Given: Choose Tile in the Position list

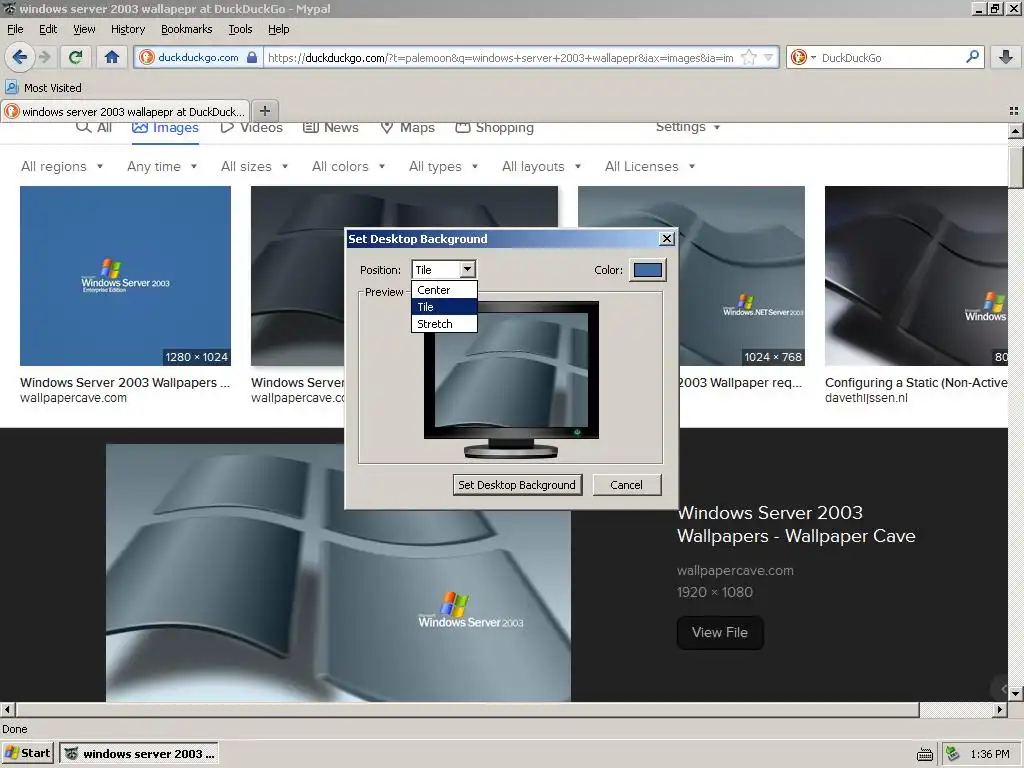Looking at the screenshot, I should (x=445, y=307).
